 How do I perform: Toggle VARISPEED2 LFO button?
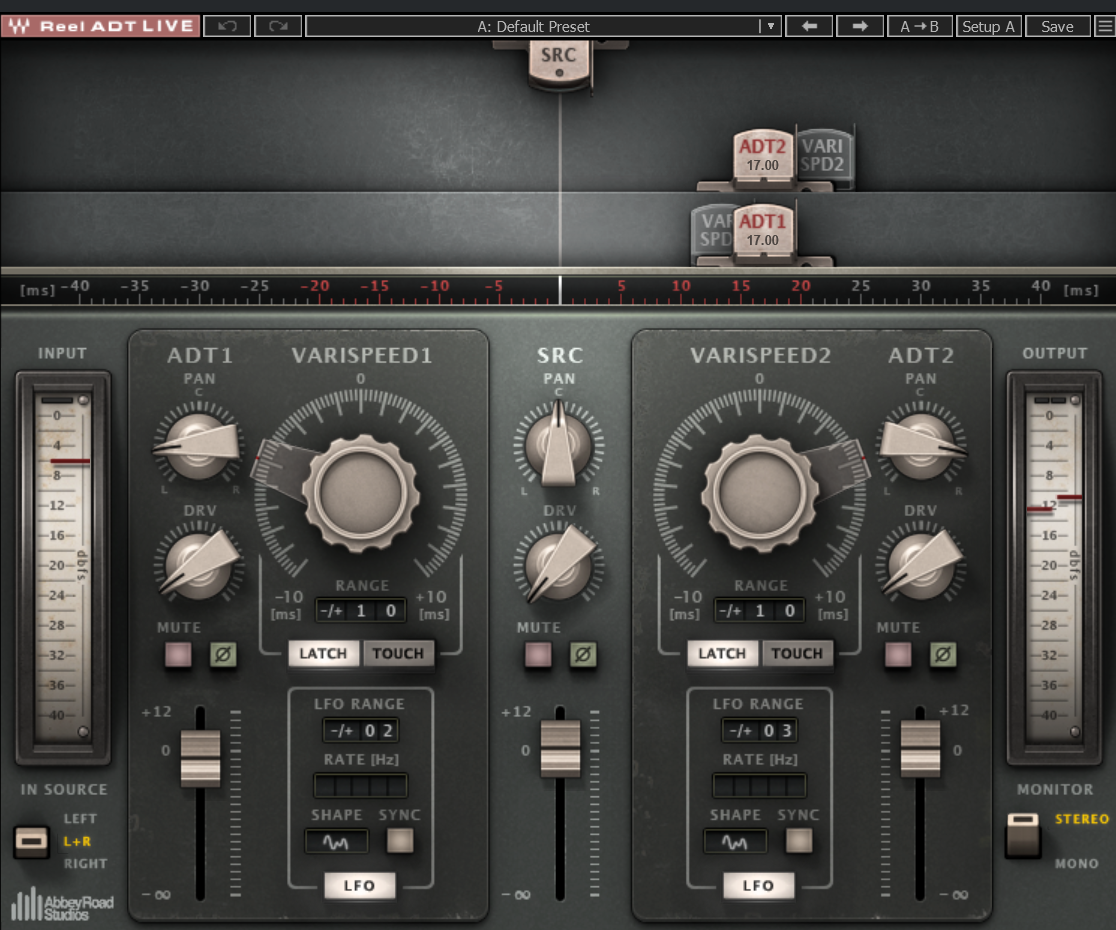pos(759,886)
